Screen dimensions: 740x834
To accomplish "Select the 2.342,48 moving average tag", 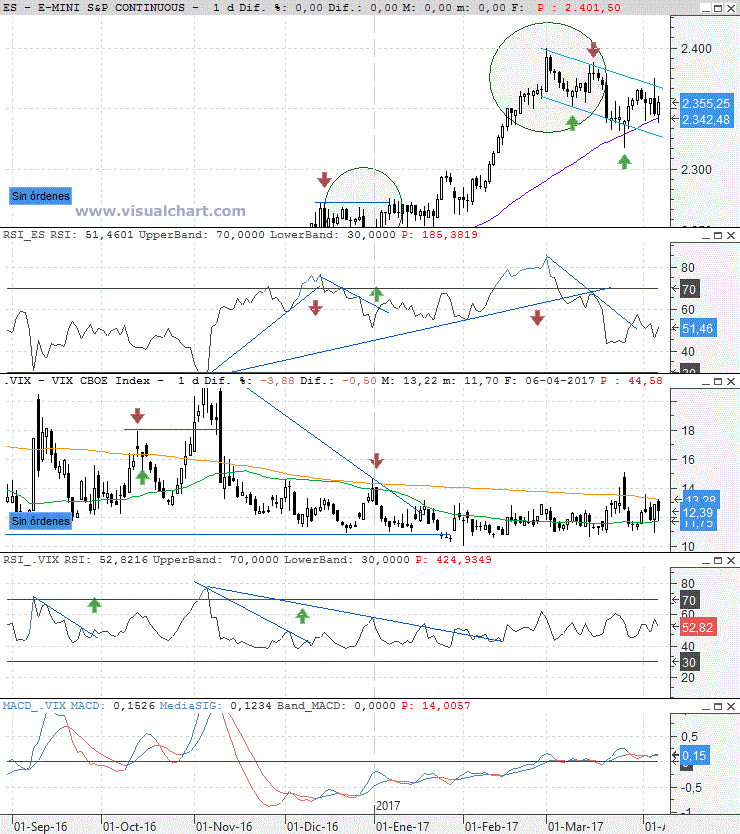I will pyautogui.click(x=706, y=120).
